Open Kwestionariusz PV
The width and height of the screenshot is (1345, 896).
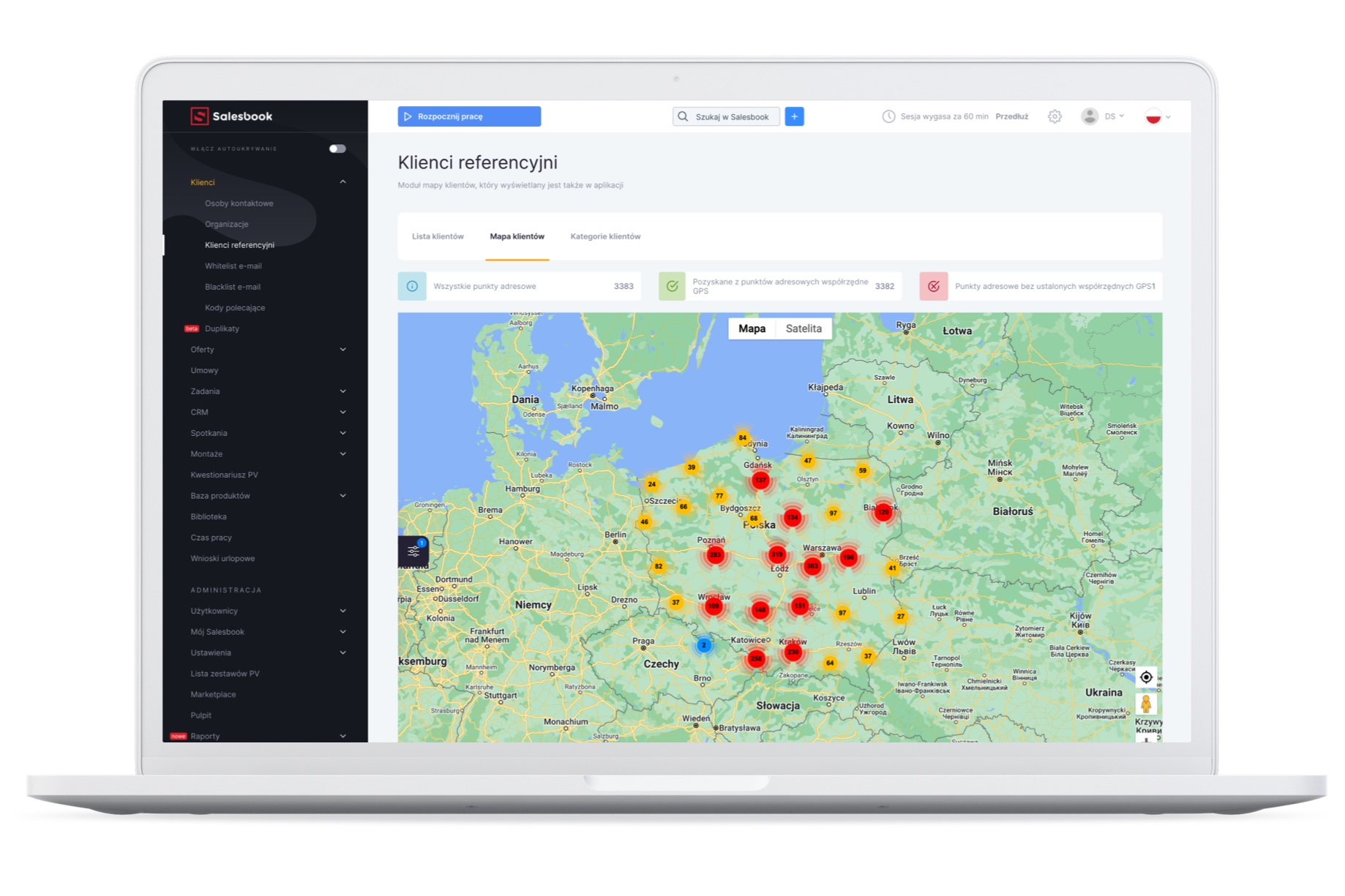coord(224,475)
